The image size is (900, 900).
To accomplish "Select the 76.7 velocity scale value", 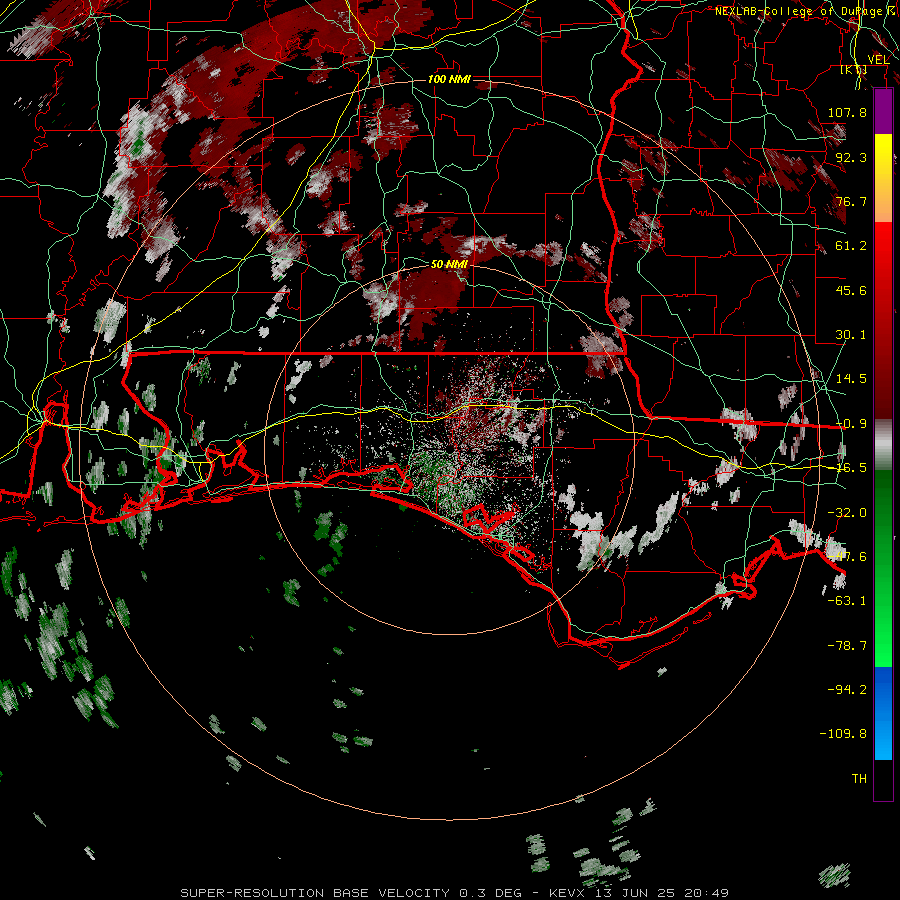I will pyautogui.click(x=851, y=201).
